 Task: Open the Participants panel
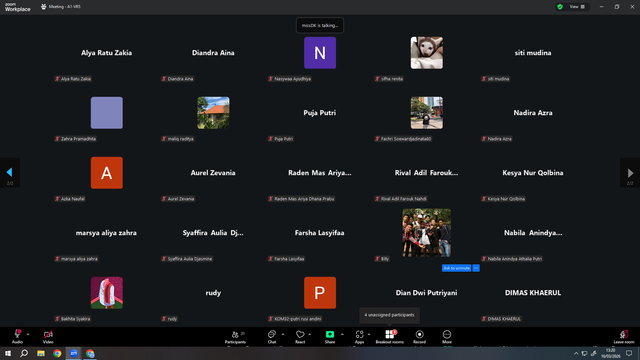(x=236, y=337)
